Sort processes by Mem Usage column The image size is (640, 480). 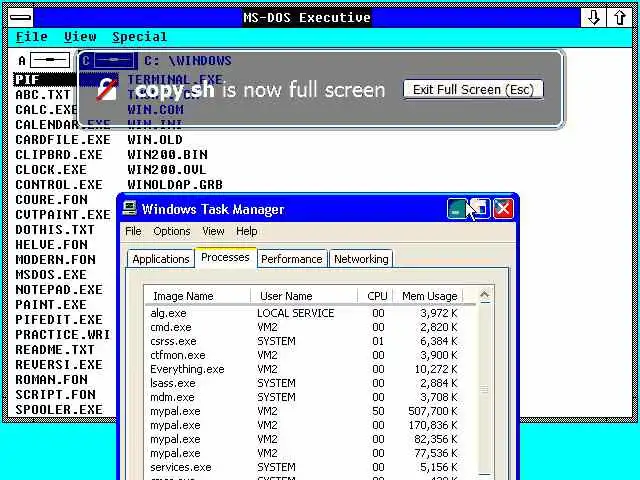429,296
